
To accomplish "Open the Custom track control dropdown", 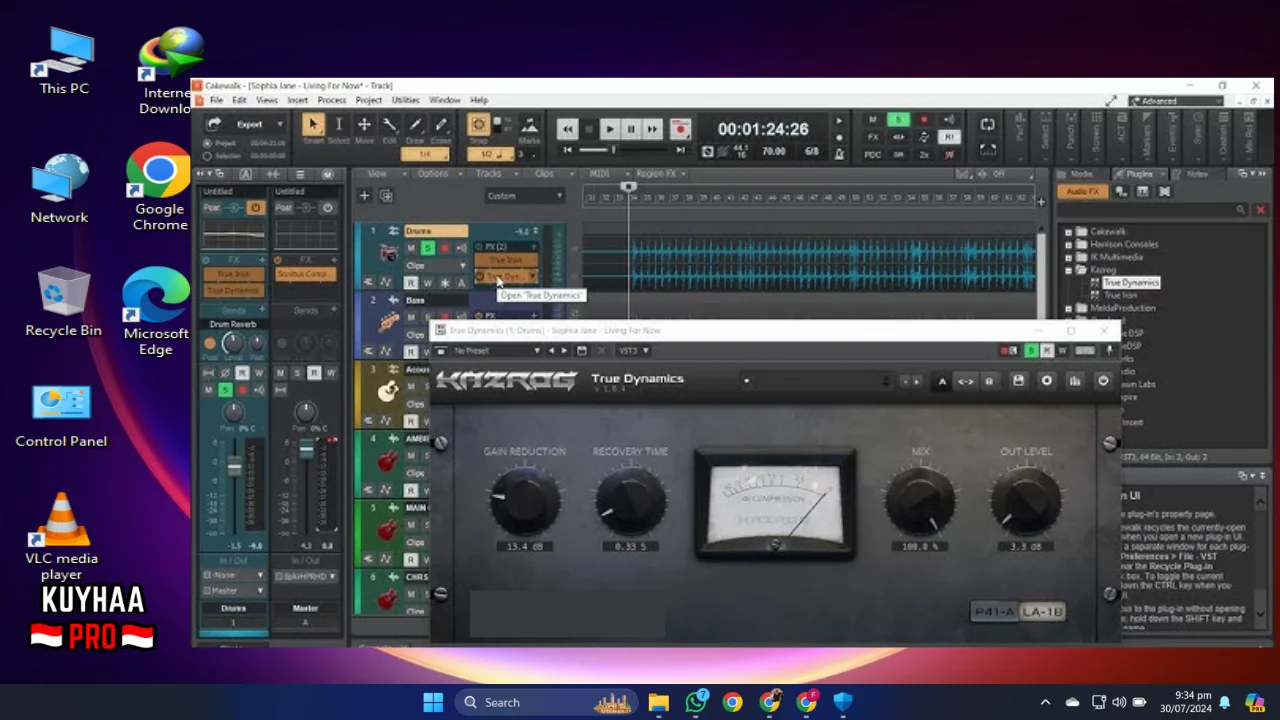I will click(x=525, y=196).
